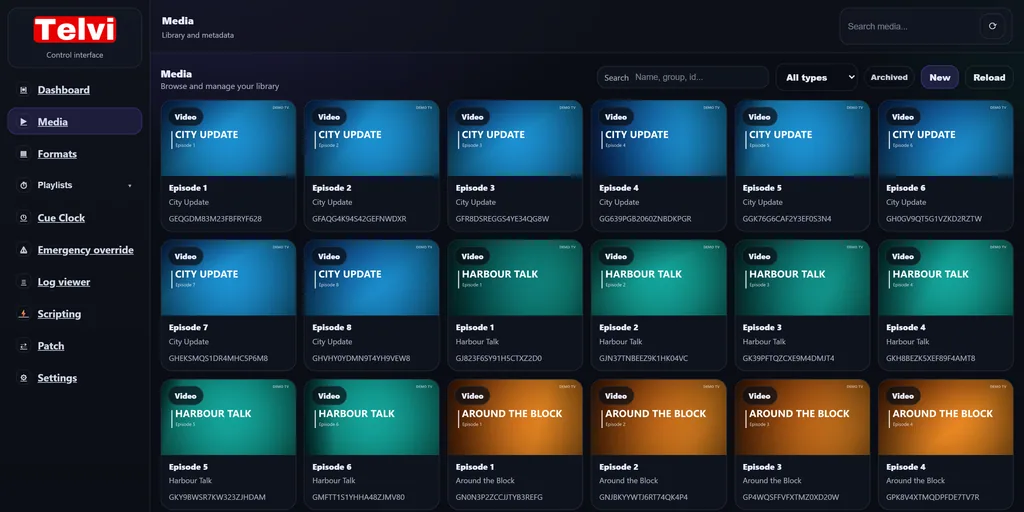This screenshot has width=1024, height=512.
Task: Click media ID GHVHY0YDMN9T4YH9VEW8
Action: (x=361, y=359)
